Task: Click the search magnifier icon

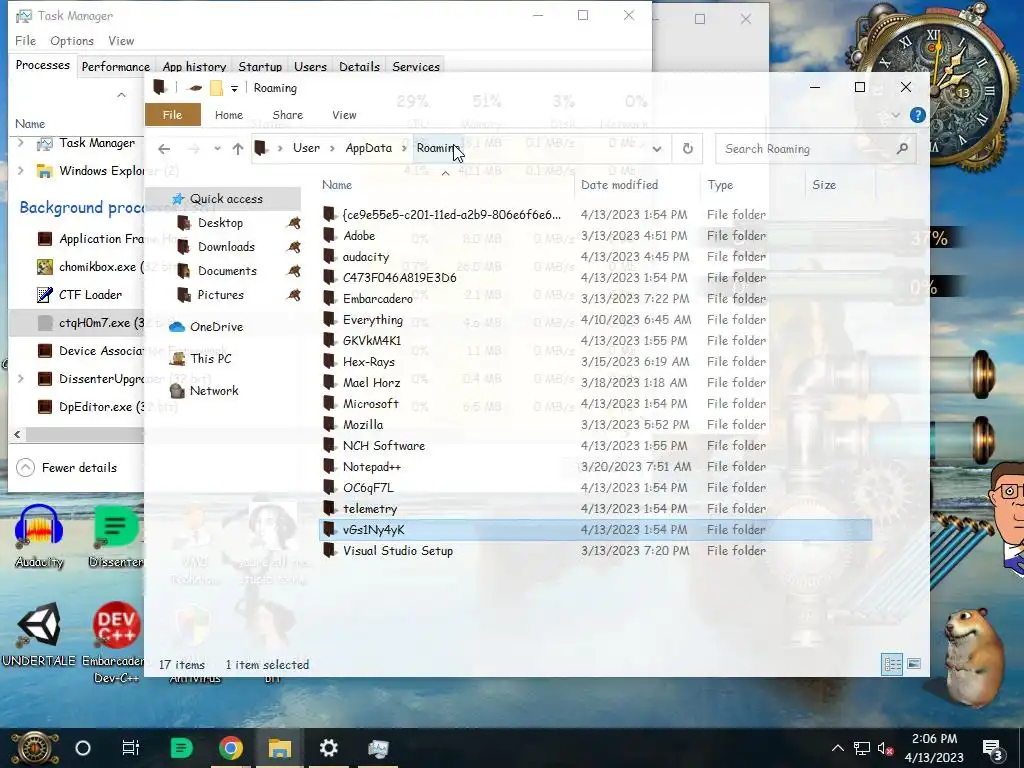Action: coord(903,149)
